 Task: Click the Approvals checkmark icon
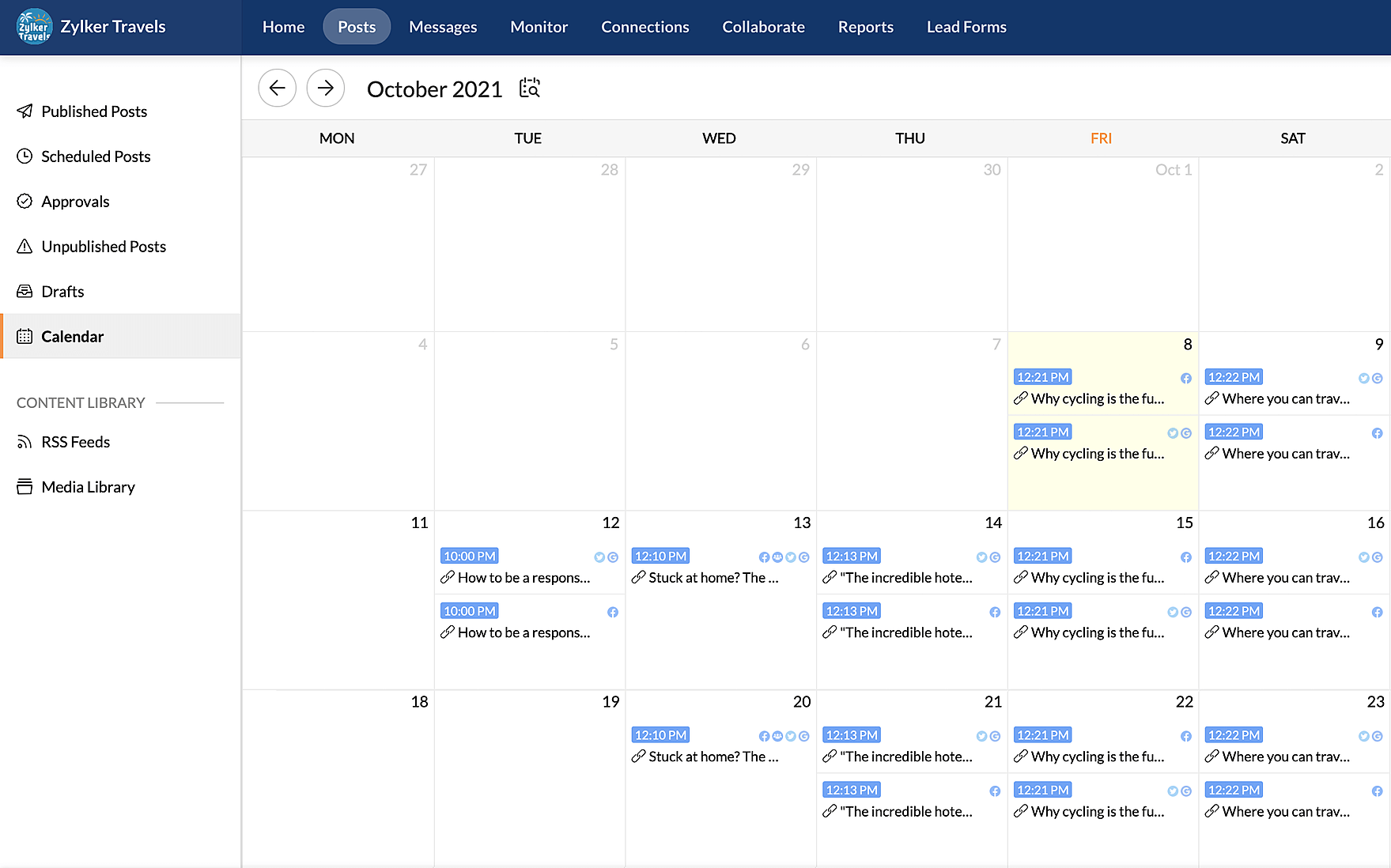[25, 201]
